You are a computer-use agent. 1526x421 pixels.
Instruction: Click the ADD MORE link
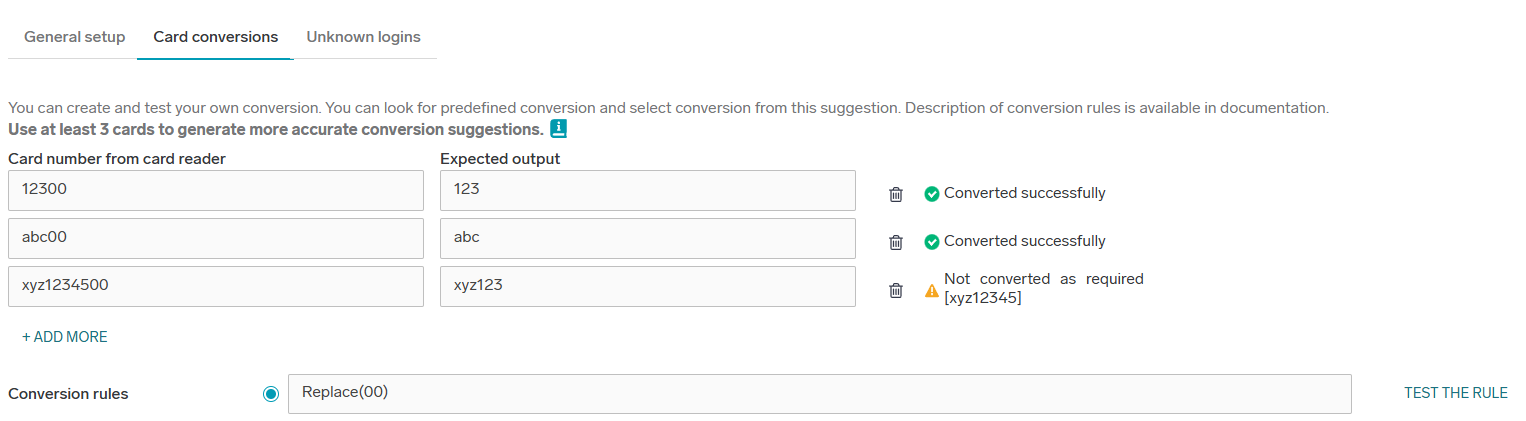click(65, 337)
